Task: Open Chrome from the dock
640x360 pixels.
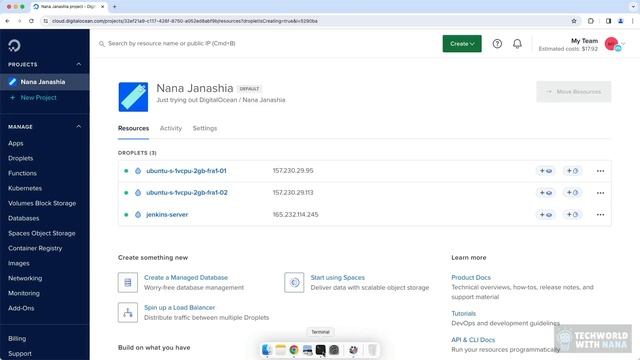Action: click(x=294, y=350)
